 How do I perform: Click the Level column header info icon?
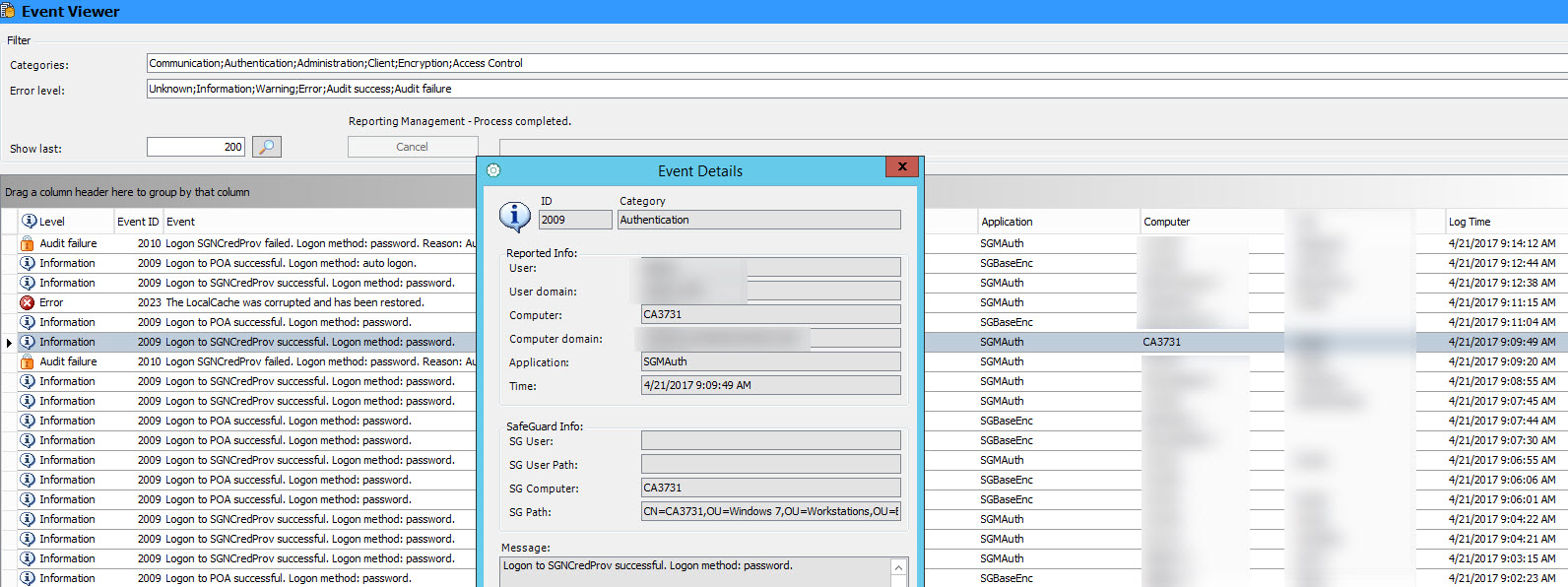click(x=29, y=221)
